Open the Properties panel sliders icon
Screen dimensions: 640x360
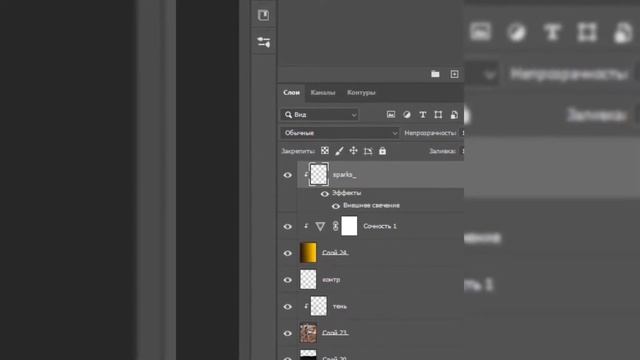264,42
